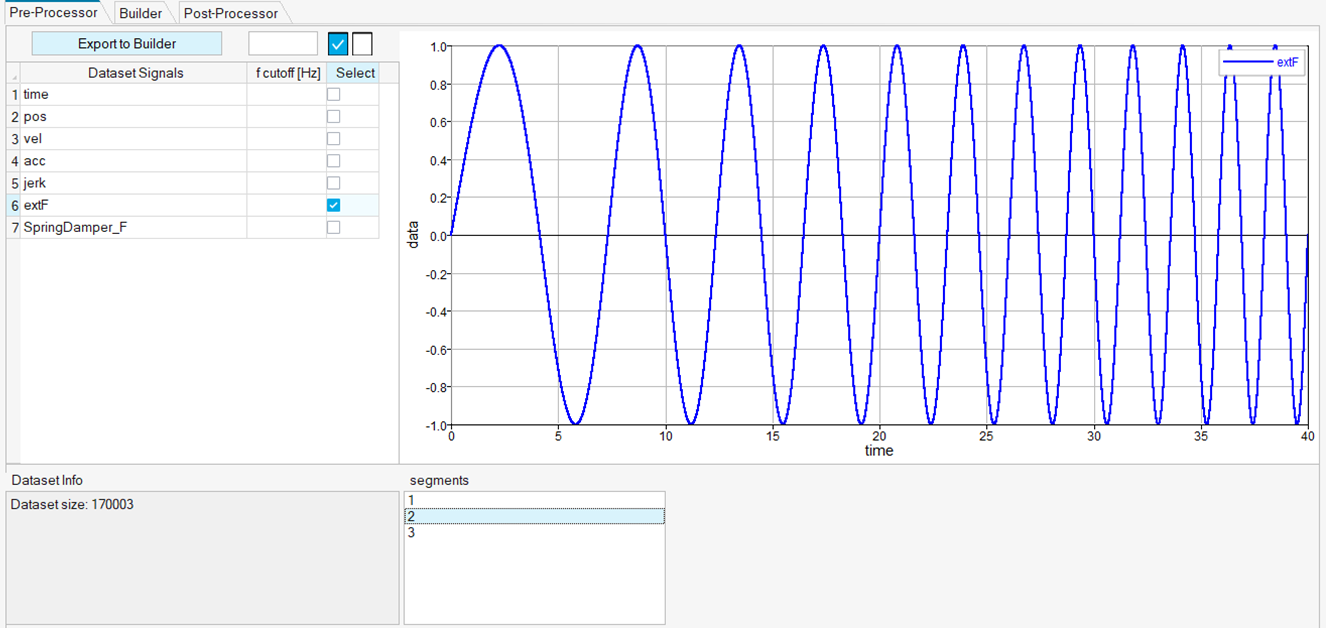Click the Dataset Signals column header
The width and height of the screenshot is (1326, 628).
[135, 73]
